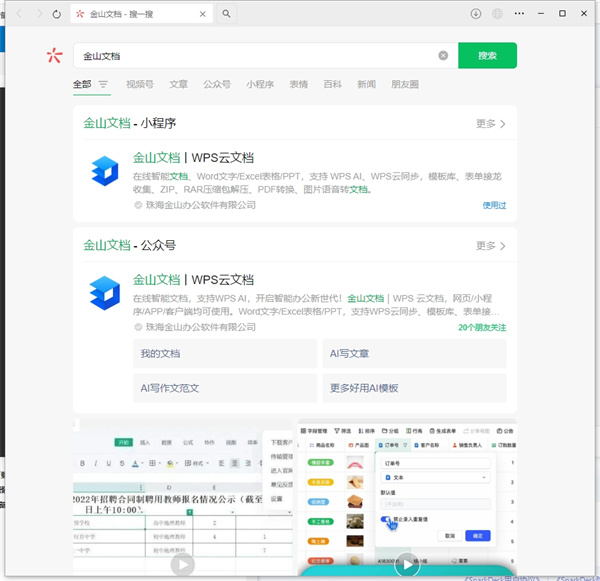The image size is (600, 581).
Task: Go back with the back arrow
Action: pyautogui.click(x=19, y=14)
